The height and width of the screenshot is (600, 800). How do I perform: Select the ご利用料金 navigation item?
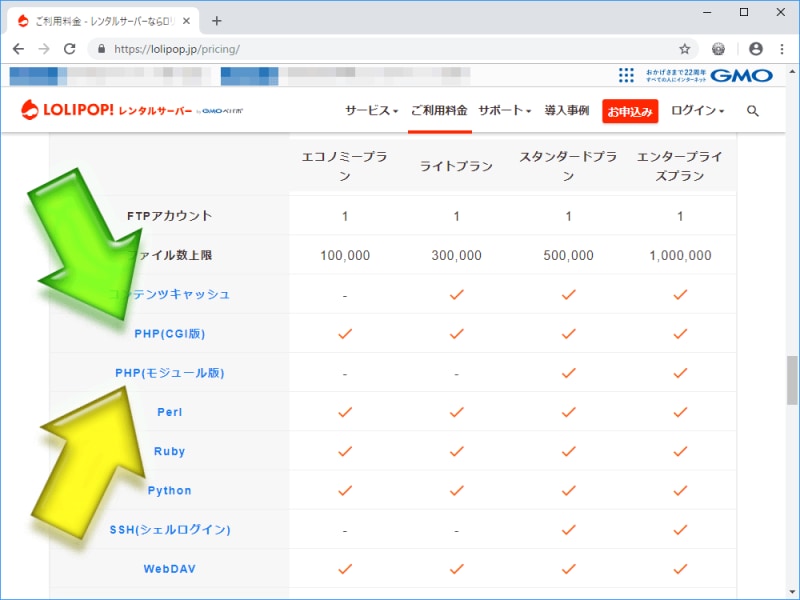coord(439,110)
